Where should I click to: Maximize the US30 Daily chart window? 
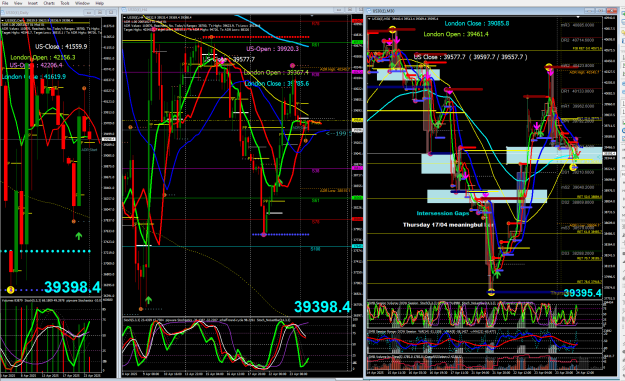(x=100, y=13)
